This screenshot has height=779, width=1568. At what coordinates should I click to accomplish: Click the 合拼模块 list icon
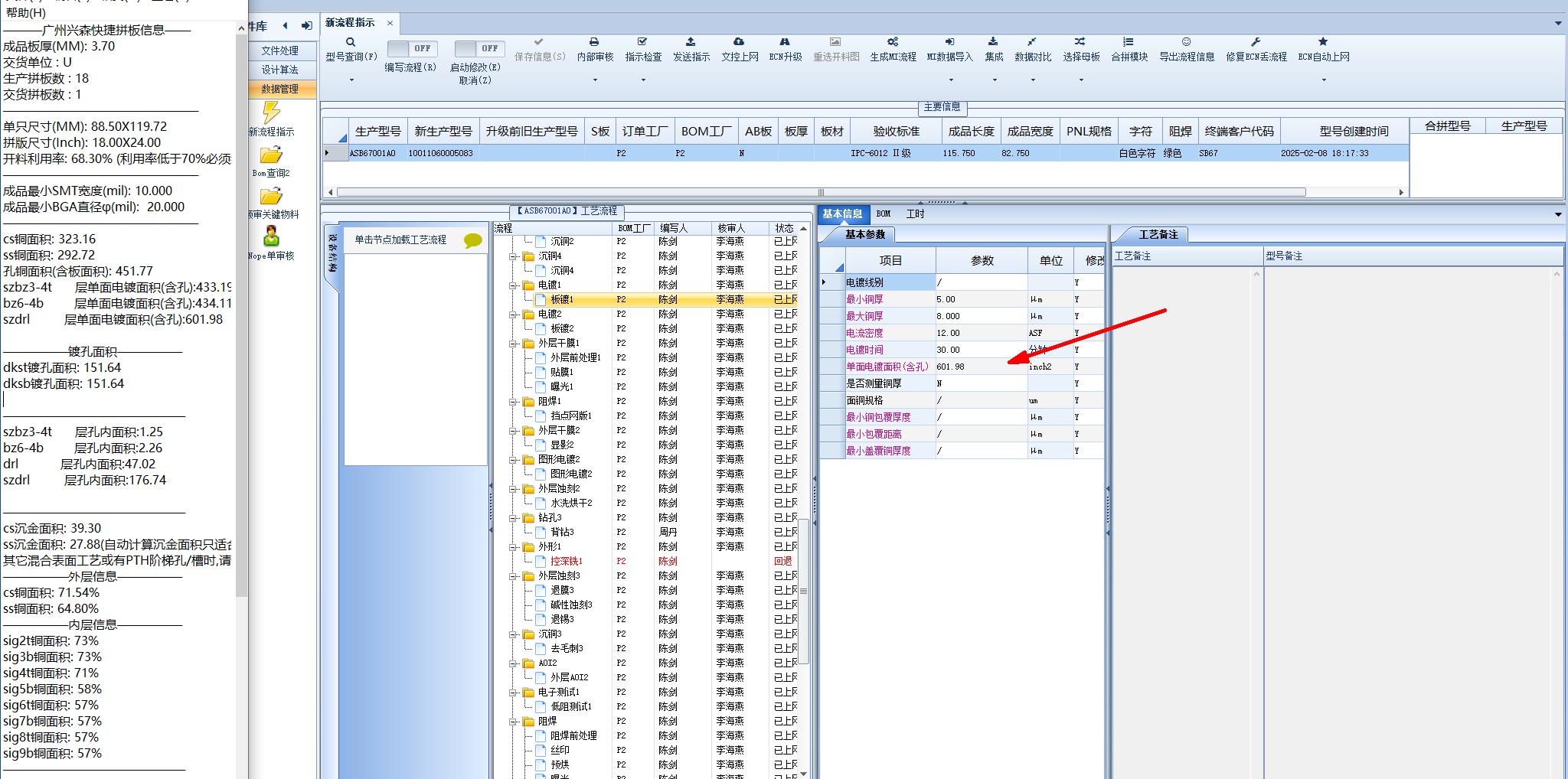click(1129, 42)
